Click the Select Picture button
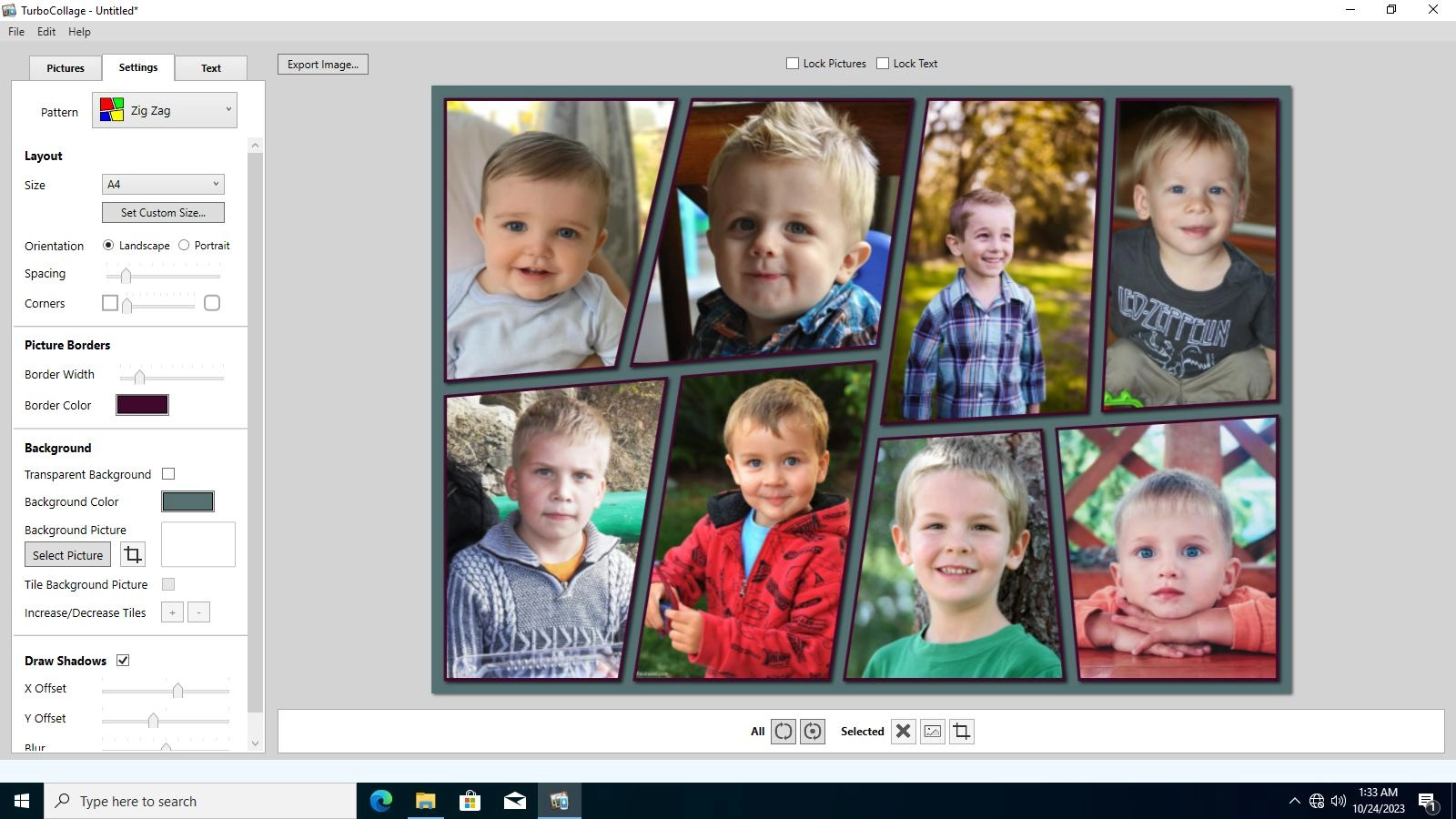Screen dimensions: 1456x819 tap(68, 554)
